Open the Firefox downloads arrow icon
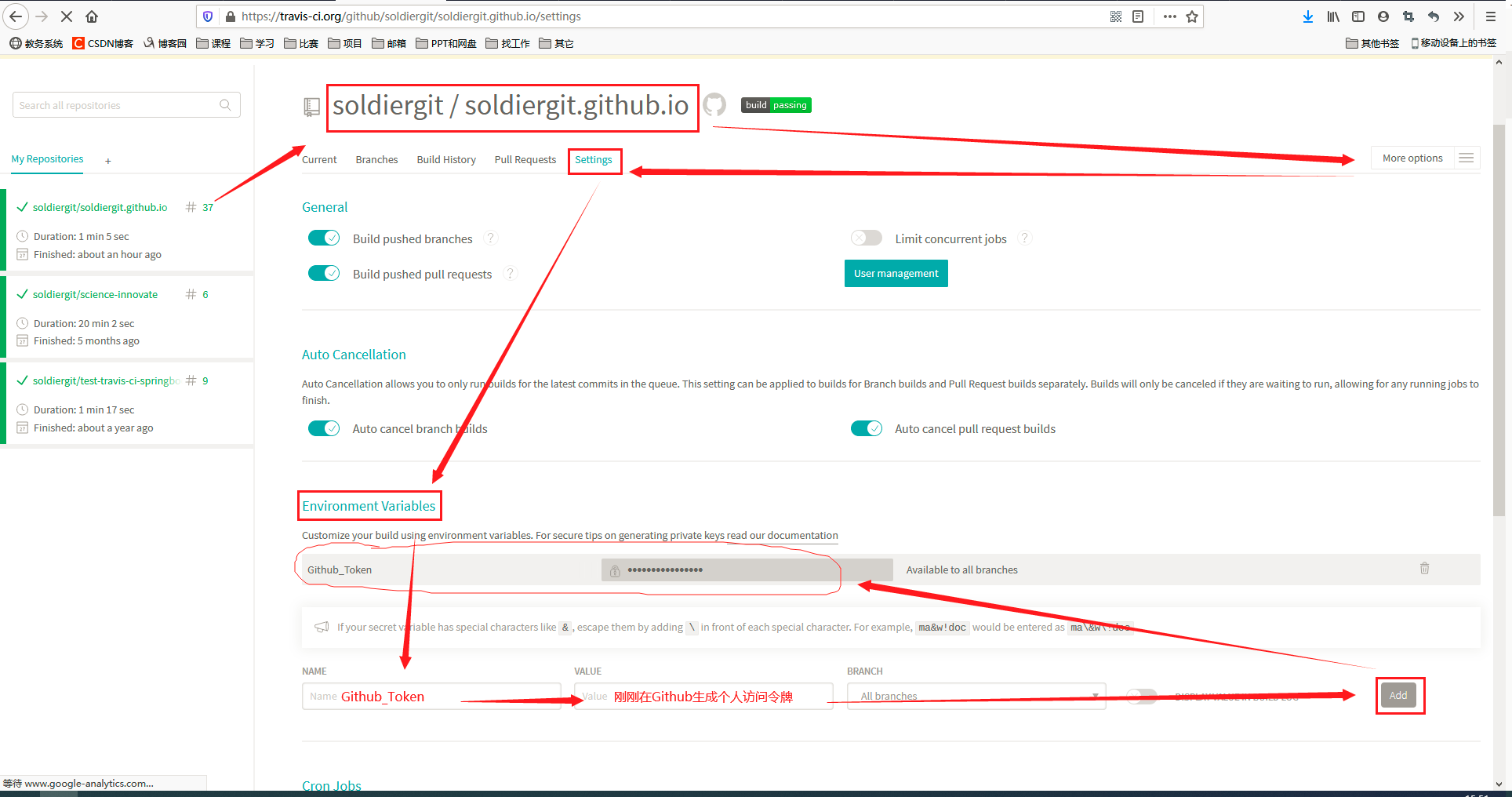 coord(1307,16)
